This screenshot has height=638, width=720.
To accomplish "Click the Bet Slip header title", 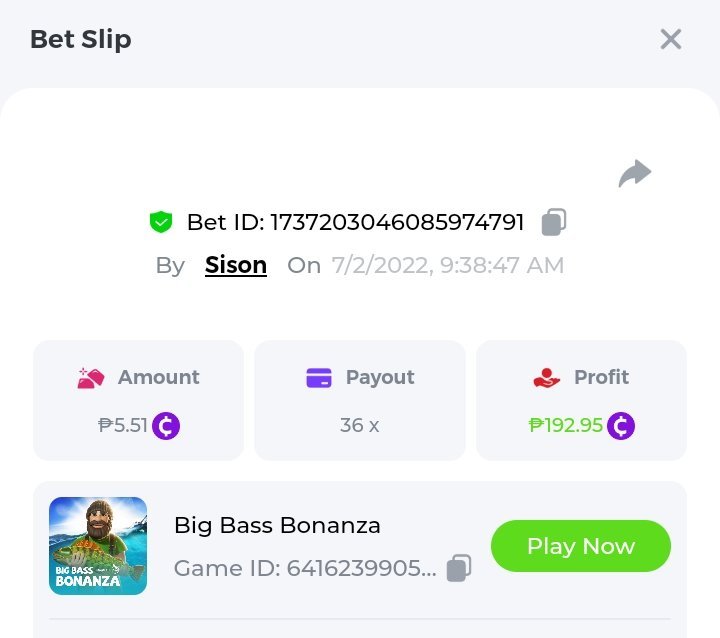I will coord(81,40).
